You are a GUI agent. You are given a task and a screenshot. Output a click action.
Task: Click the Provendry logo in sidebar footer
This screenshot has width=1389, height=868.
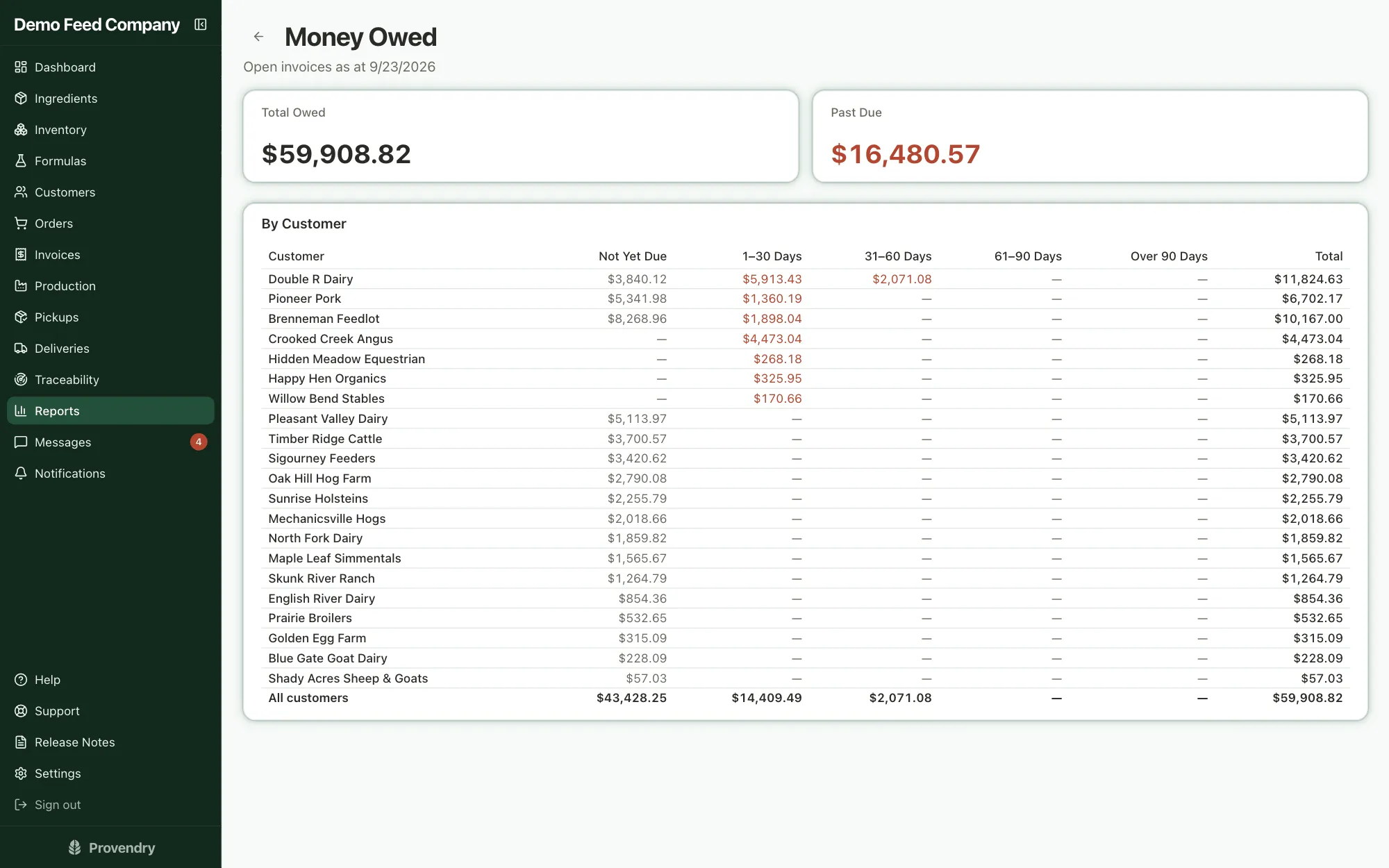(x=111, y=848)
